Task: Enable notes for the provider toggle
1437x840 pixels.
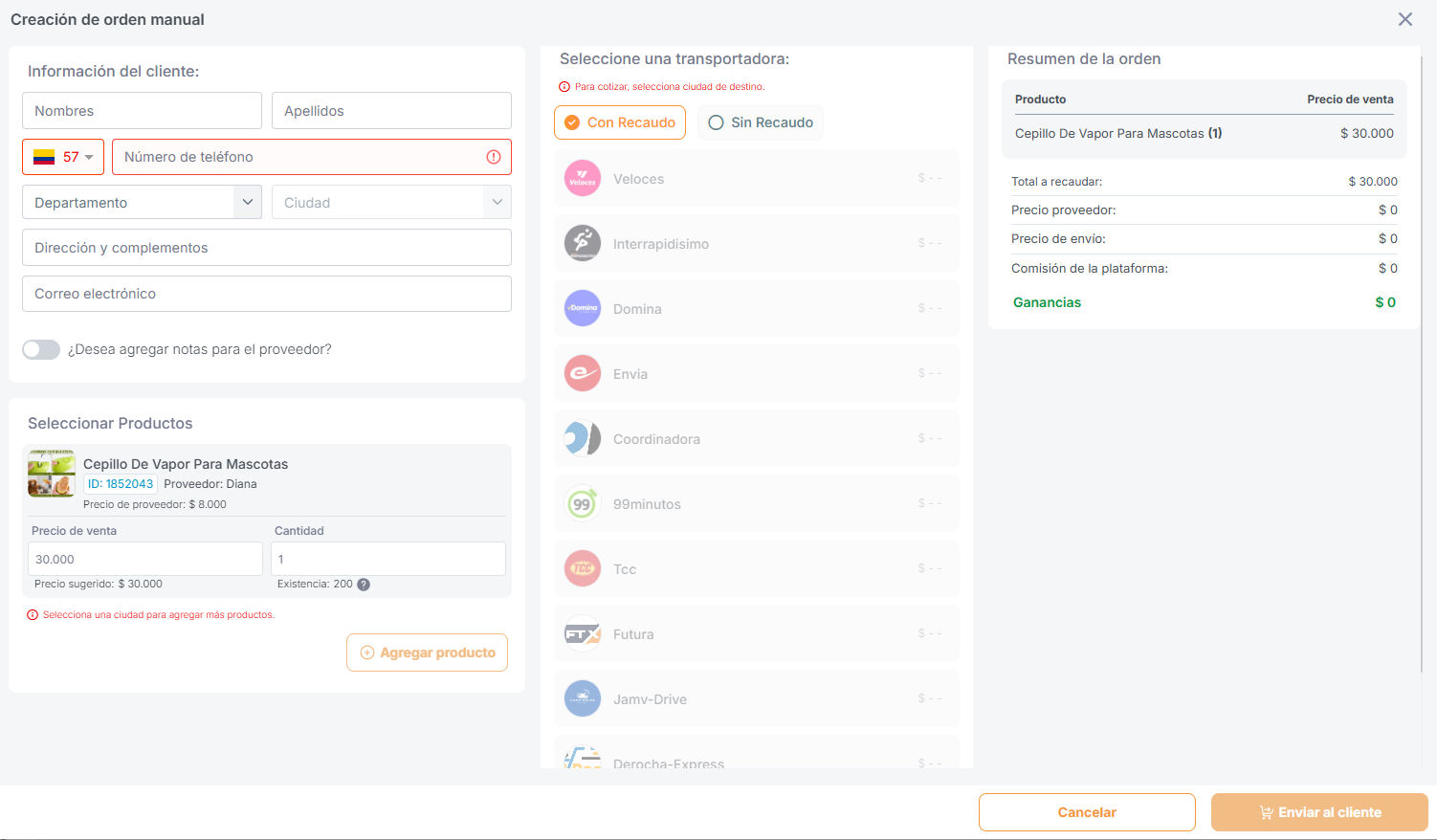Action: [x=41, y=350]
